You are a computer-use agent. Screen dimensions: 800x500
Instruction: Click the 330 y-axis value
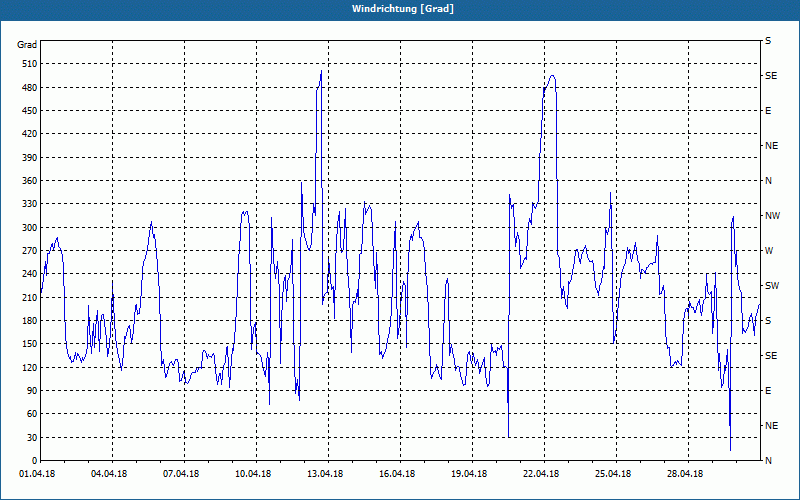point(30,204)
